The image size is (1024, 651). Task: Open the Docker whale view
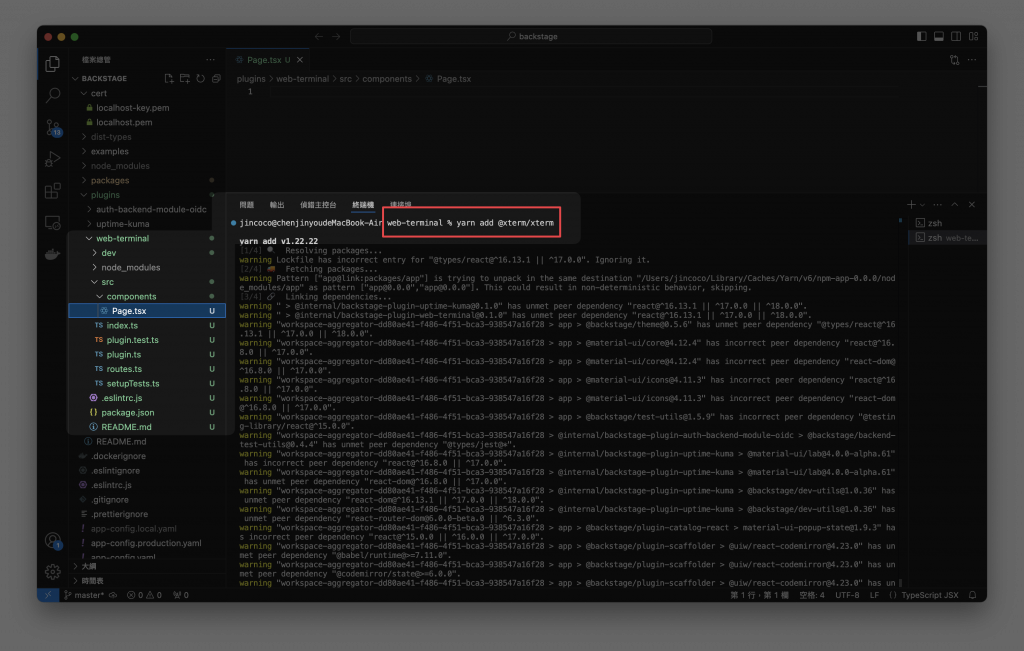tap(53, 254)
